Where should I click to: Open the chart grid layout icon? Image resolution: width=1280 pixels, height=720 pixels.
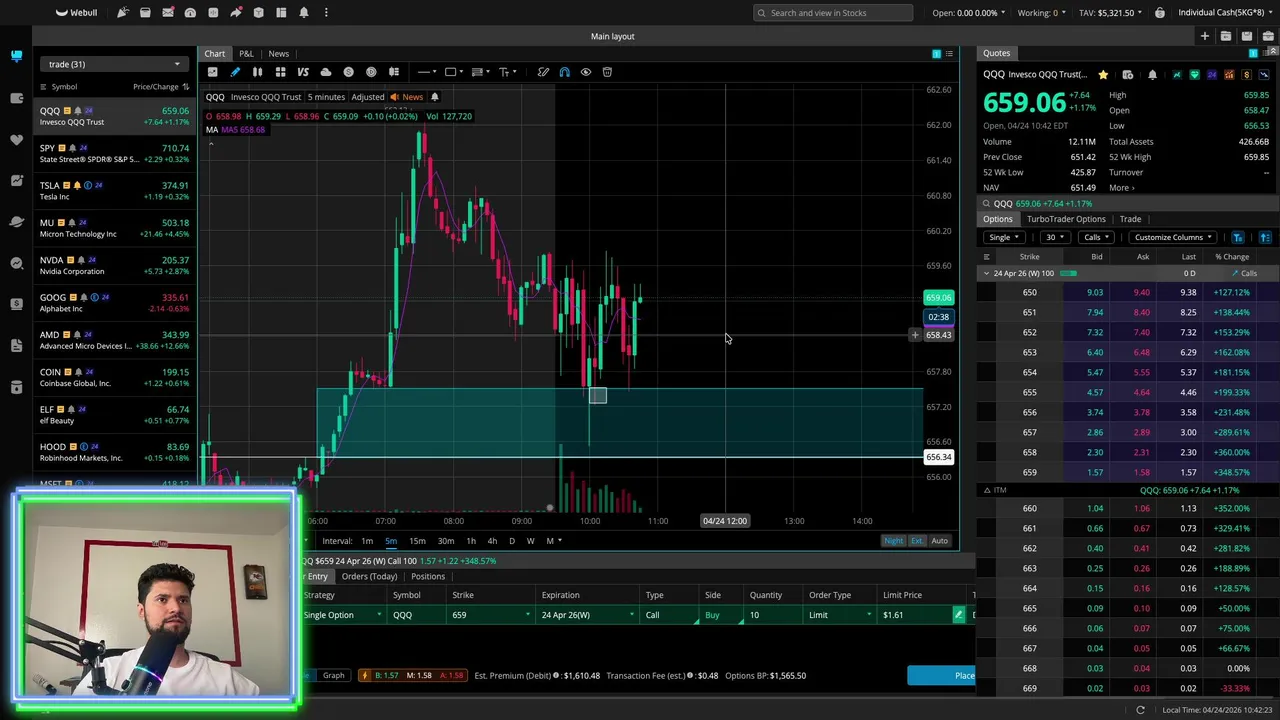(280, 72)
